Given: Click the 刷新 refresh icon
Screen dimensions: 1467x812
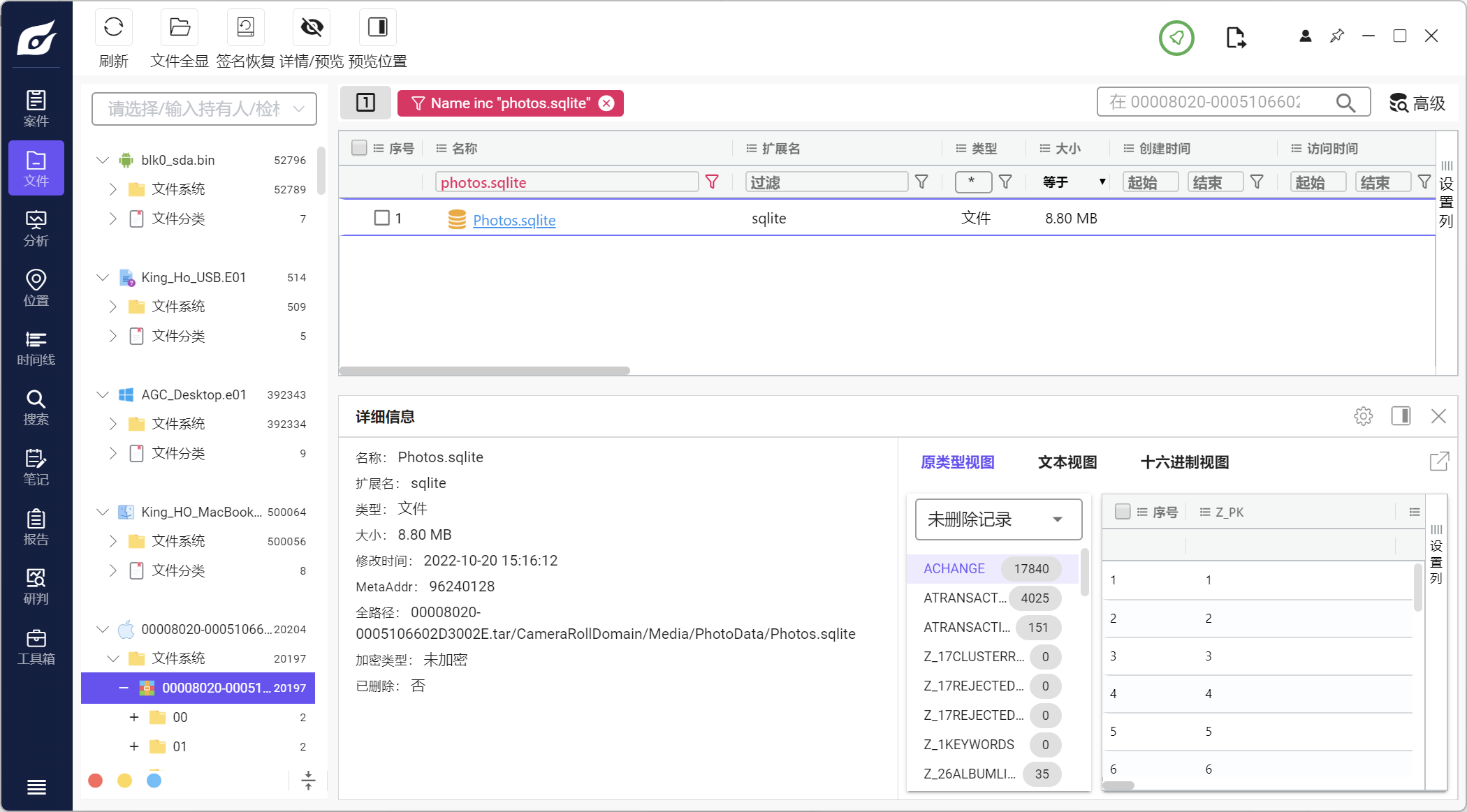Looking at the screenshot, I should pos(113,27).
